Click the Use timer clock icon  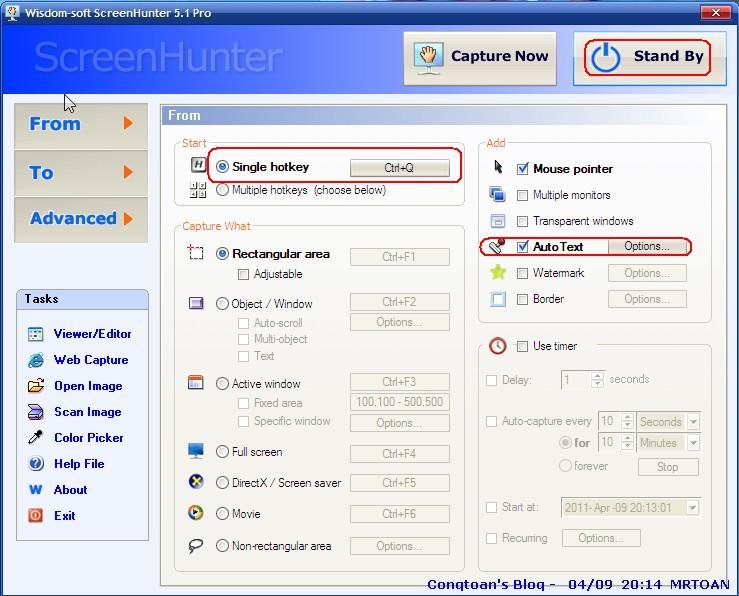coord(498,346)
